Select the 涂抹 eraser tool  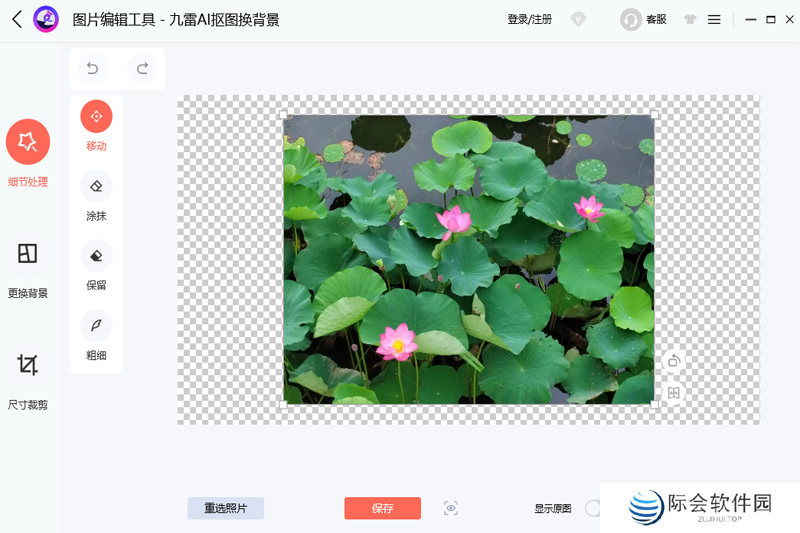[96, 186]
